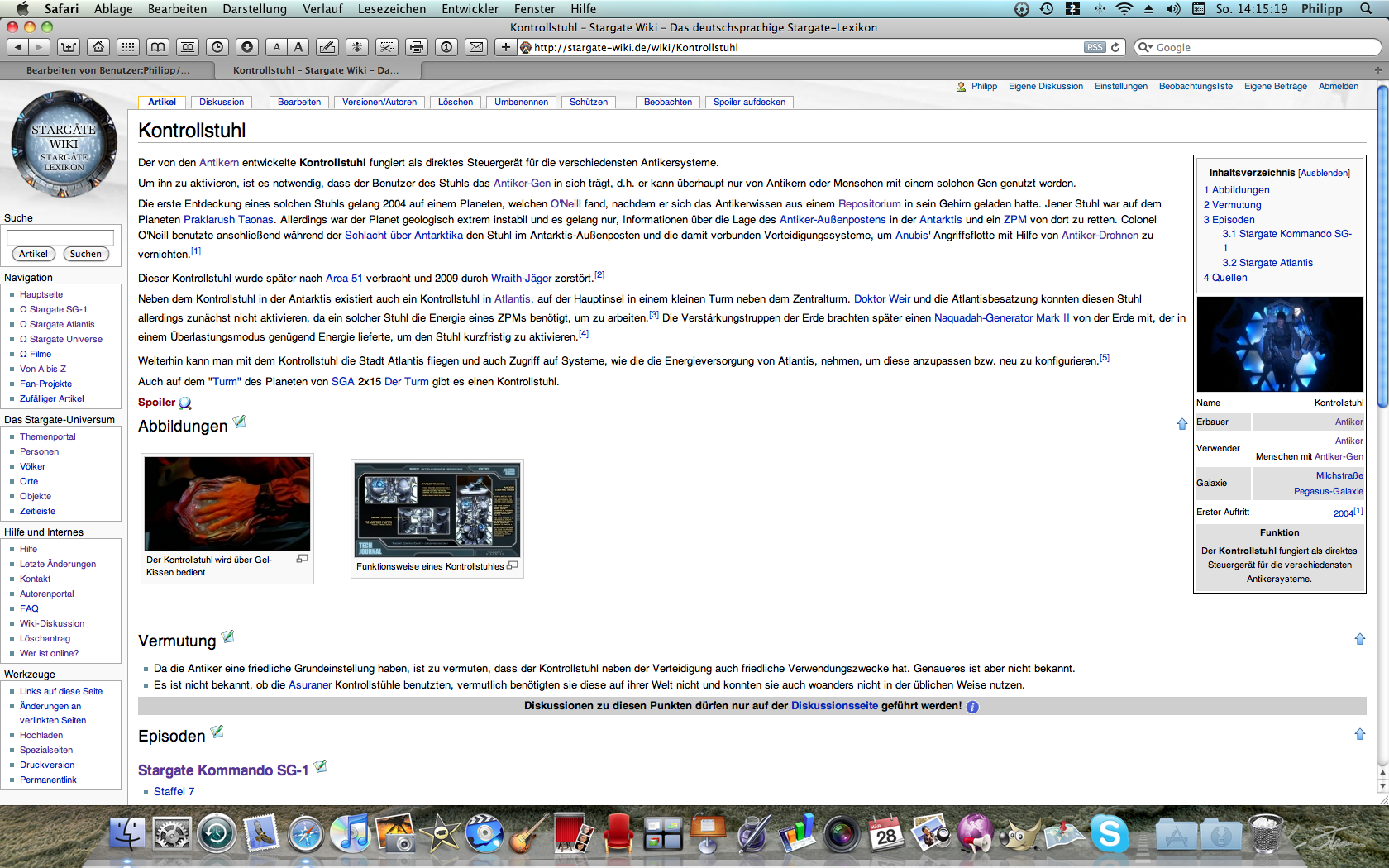The image size is (1389, 868).
Task: Toggle 'Spoiler aufdecken' tab
Action: click(749, 102)
